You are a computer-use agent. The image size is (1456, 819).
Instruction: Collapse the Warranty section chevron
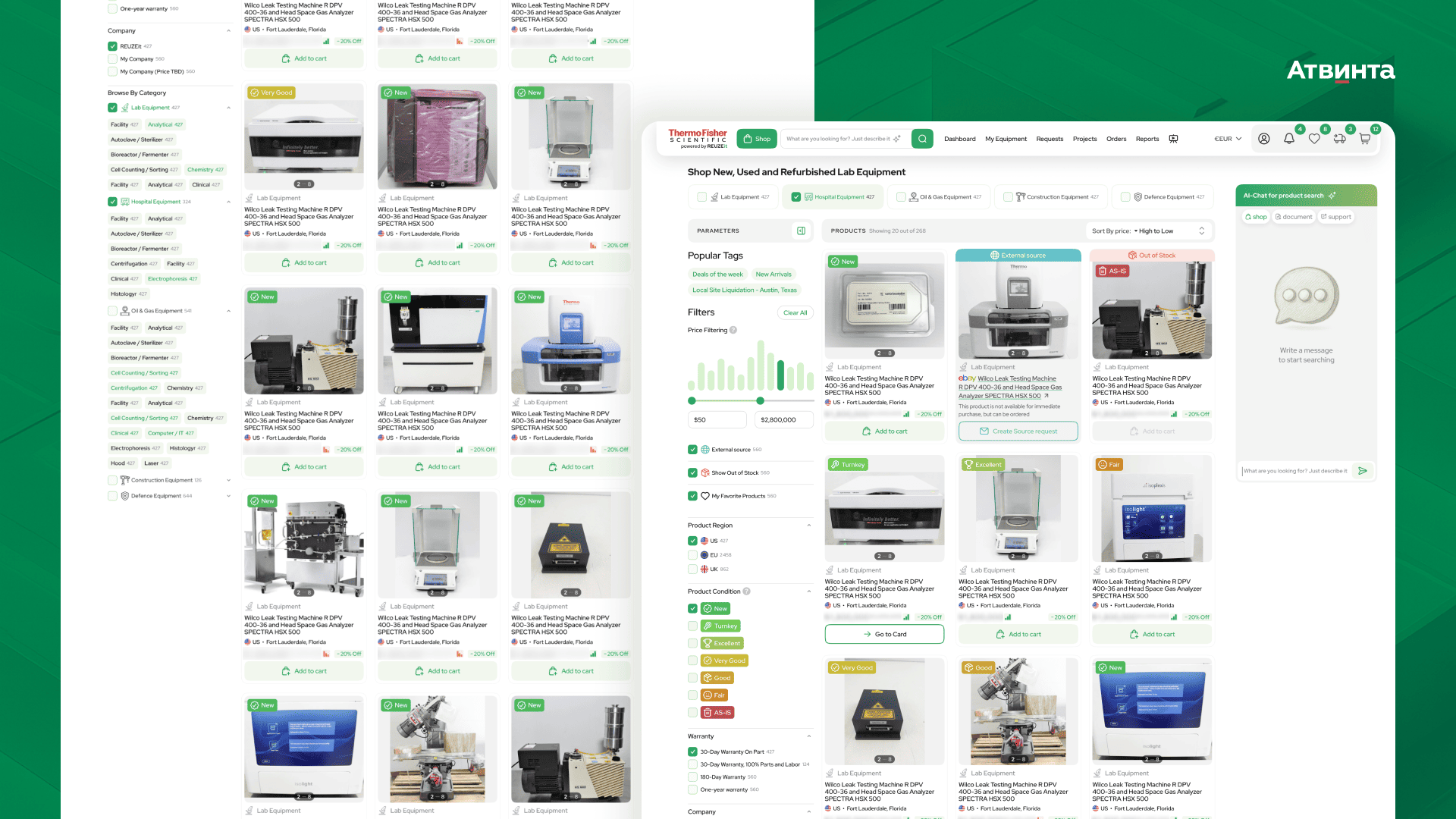808,736
